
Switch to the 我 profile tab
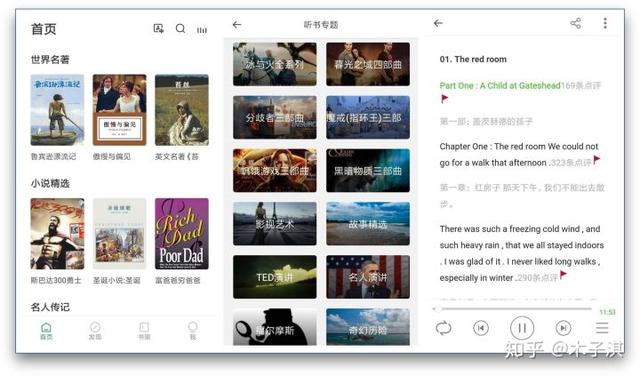(193, 331)
